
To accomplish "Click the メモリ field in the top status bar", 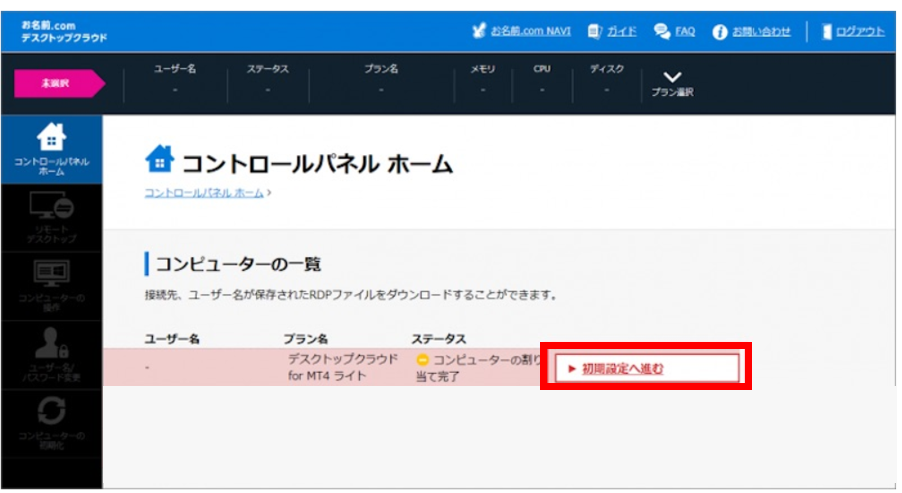I will 483,79.
